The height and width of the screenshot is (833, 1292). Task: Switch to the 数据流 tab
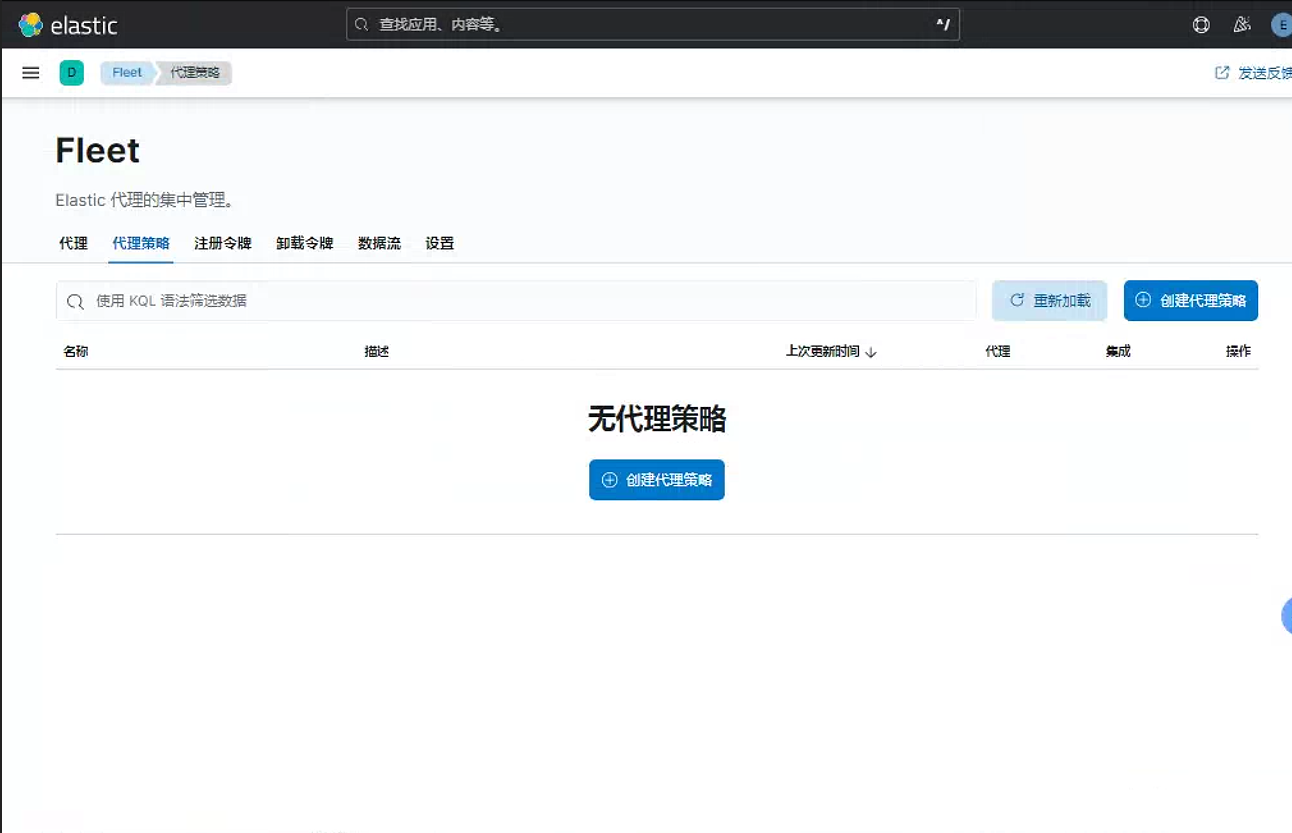coord(380,243)
